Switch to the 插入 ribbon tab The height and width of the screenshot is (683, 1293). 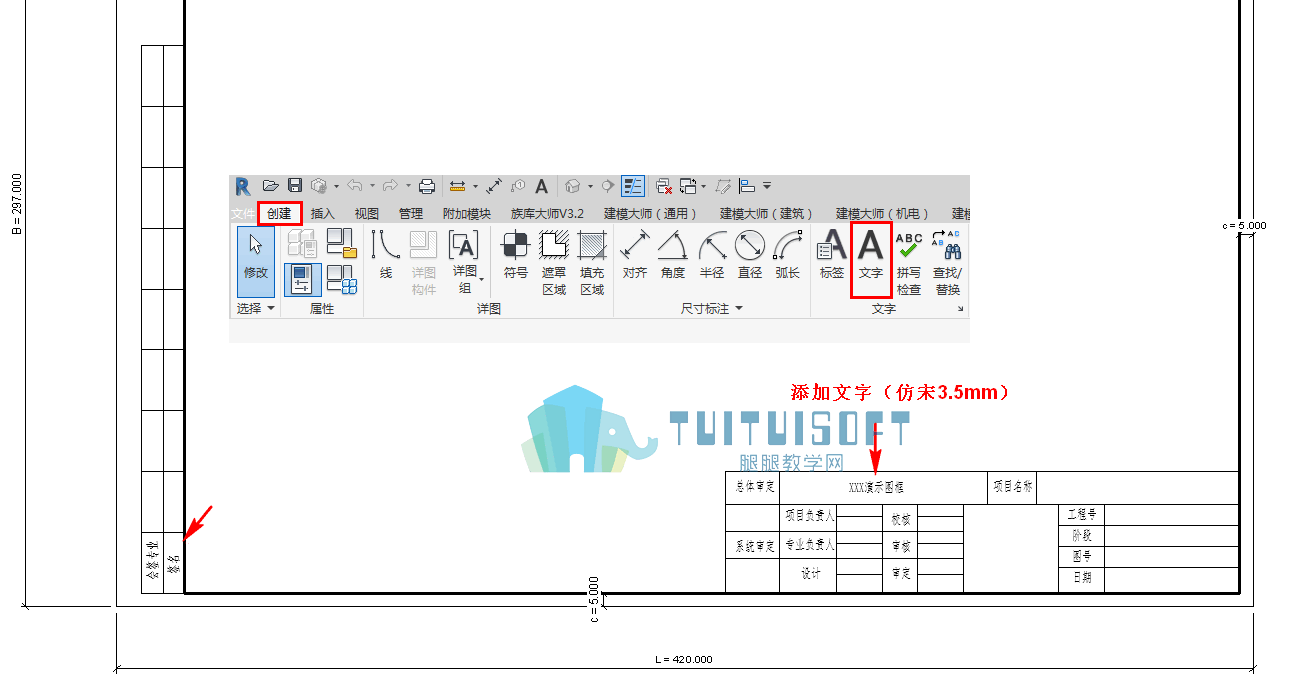point(323,214)
